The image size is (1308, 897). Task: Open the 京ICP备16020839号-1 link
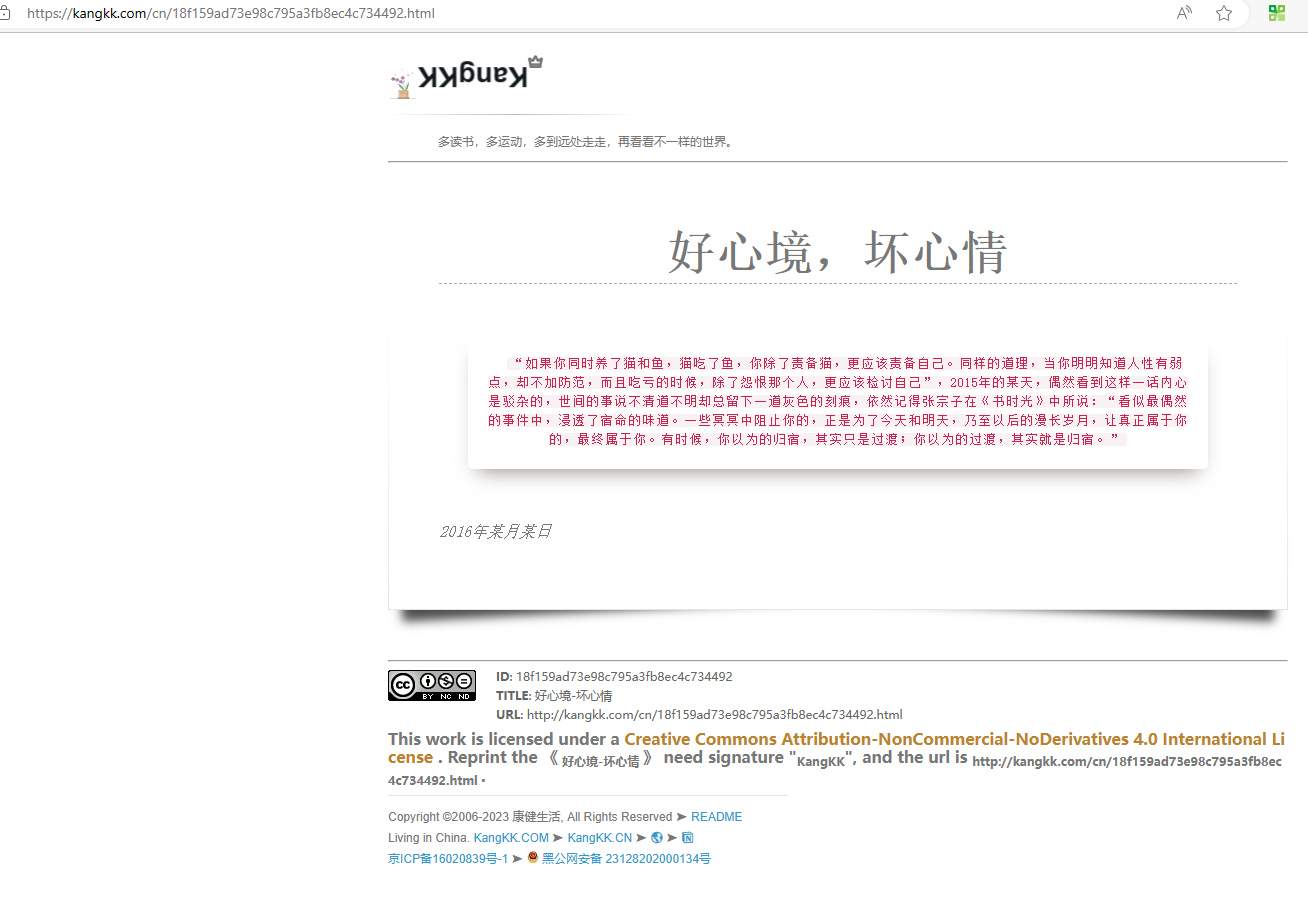(x=446, y=858)
